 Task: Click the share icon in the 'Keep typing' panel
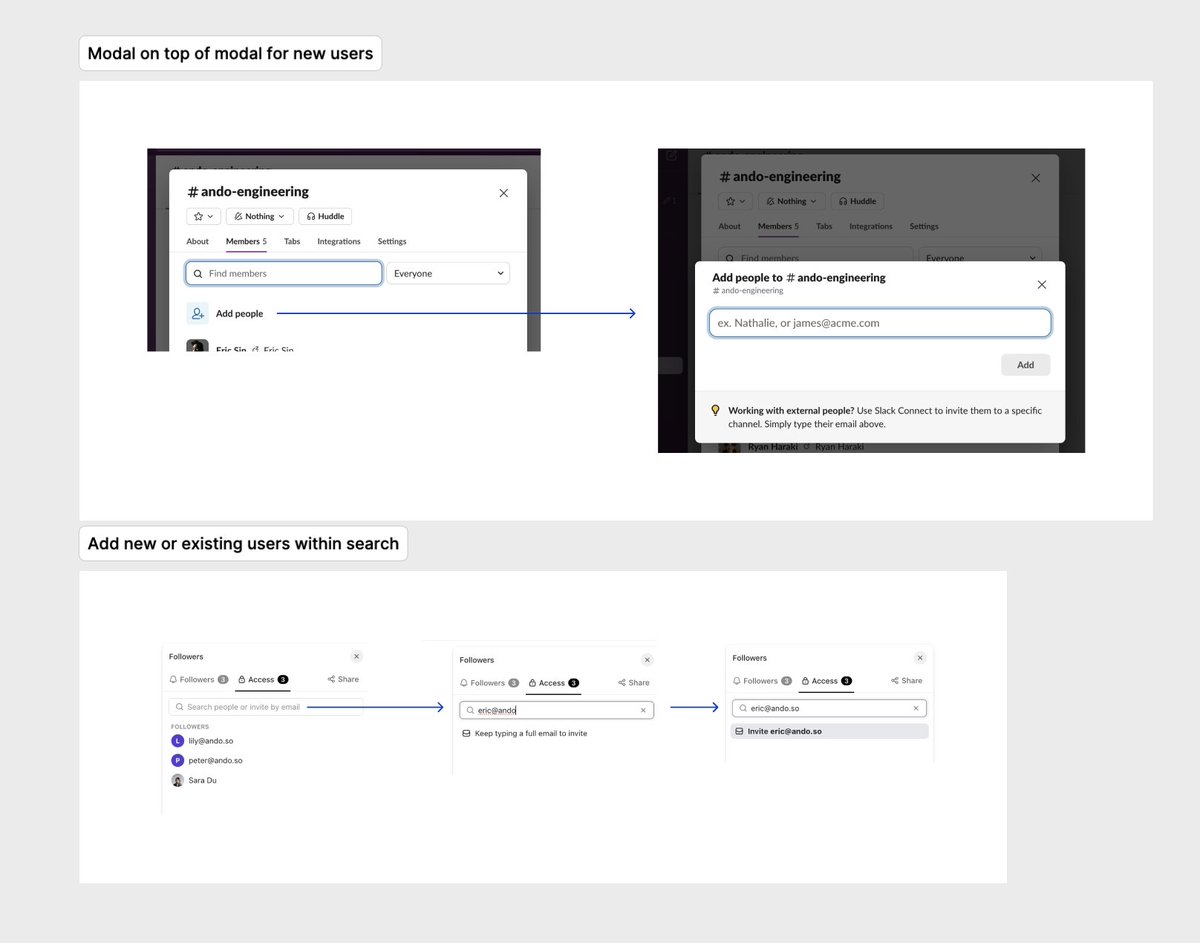(621, 683)
